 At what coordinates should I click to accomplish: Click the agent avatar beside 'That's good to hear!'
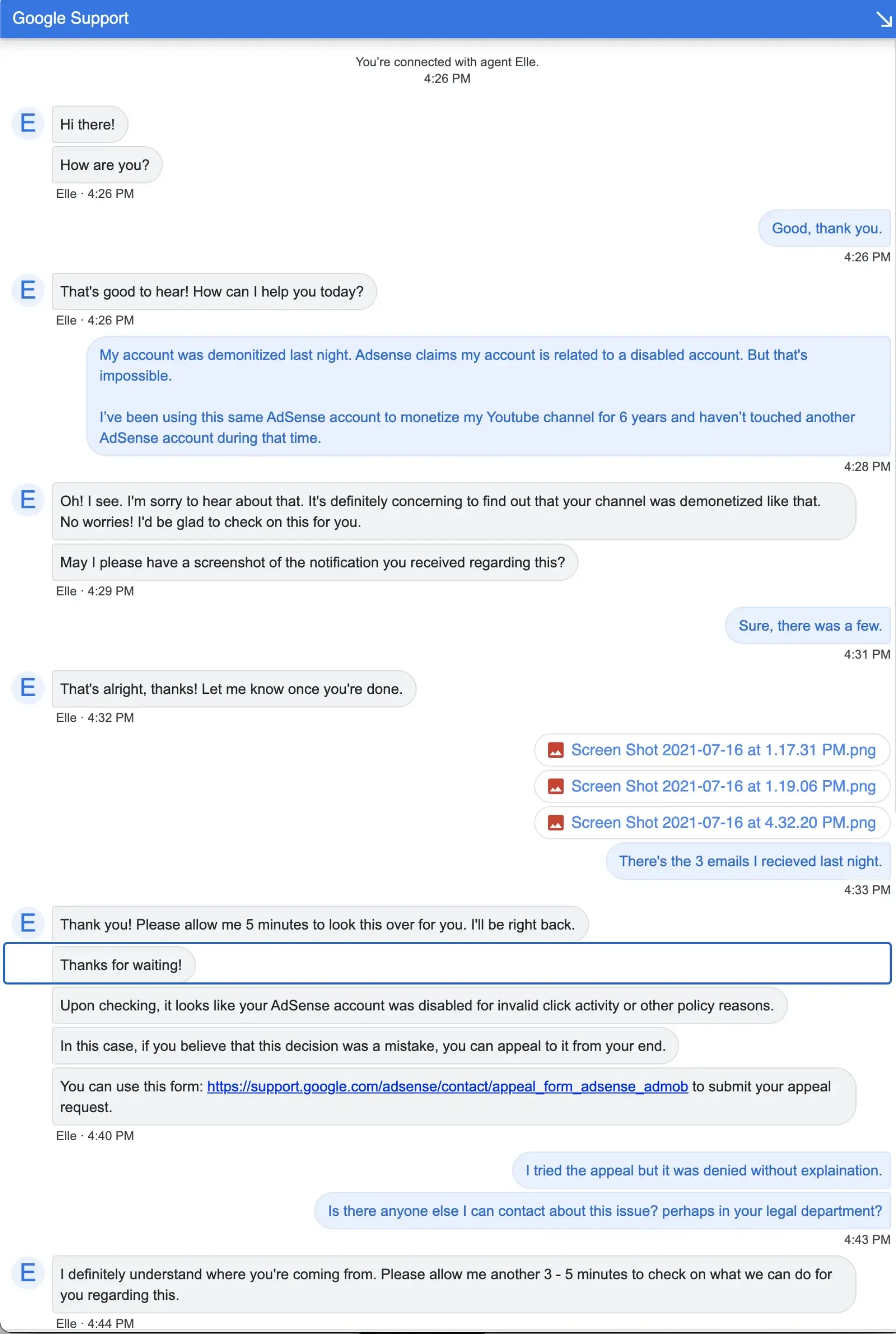click(x=28, y=290)
